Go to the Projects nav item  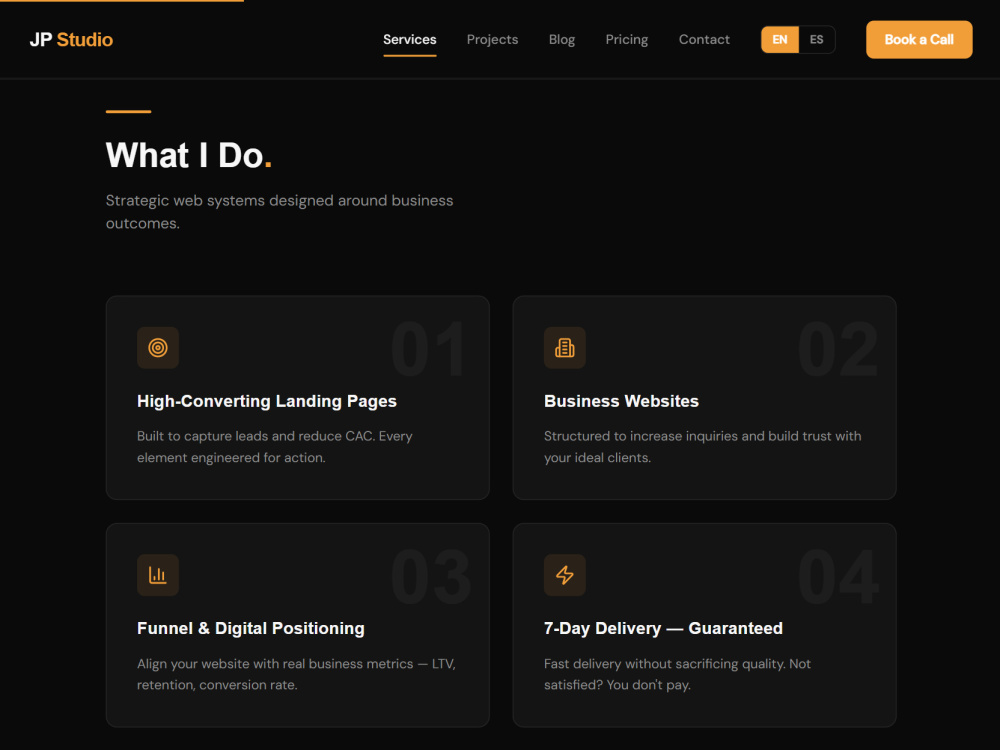492,40
